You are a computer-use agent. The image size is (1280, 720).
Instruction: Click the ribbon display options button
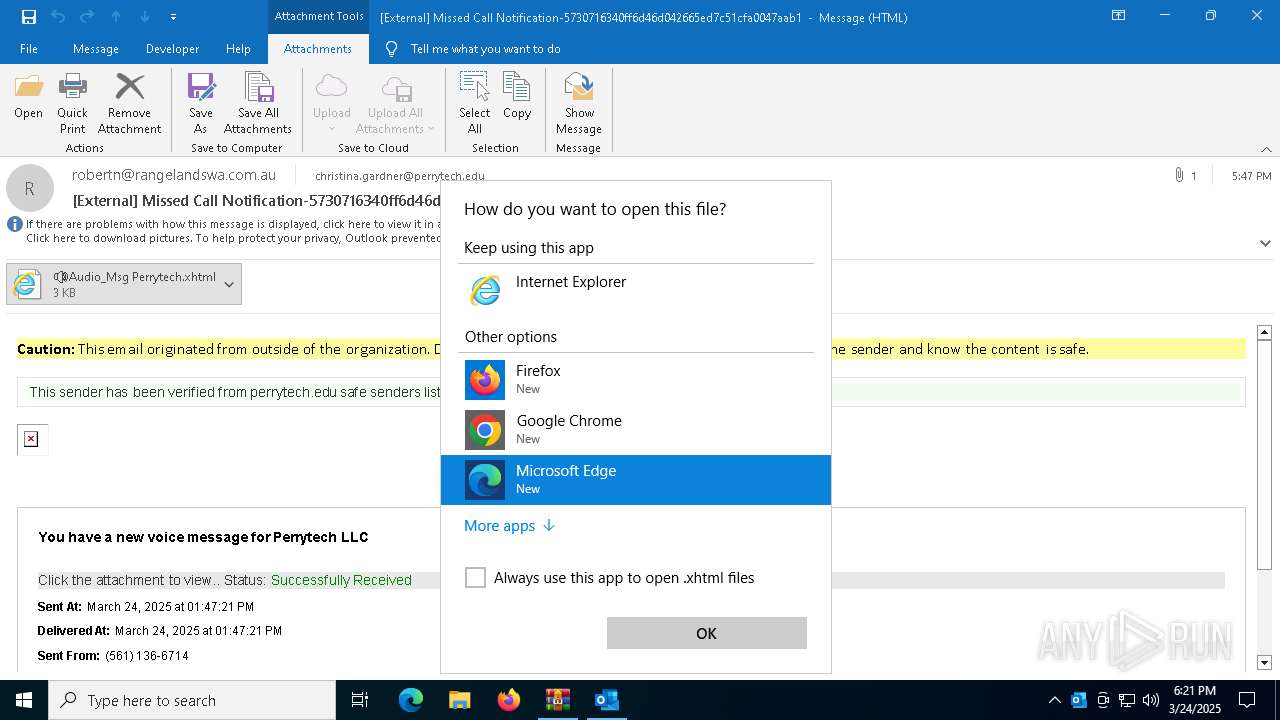coord(1119,16)
